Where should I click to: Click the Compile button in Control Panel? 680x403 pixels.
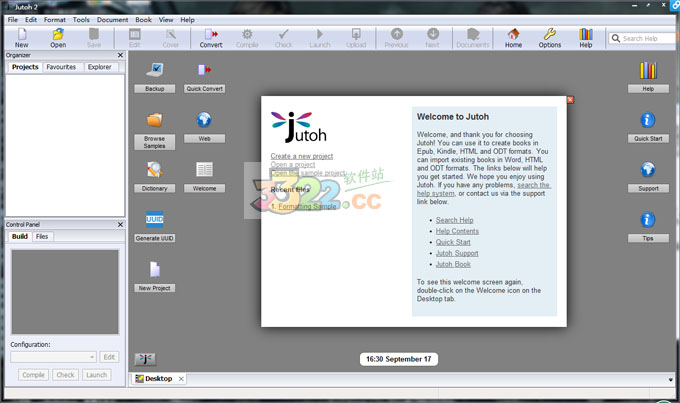tap(33, 375)
